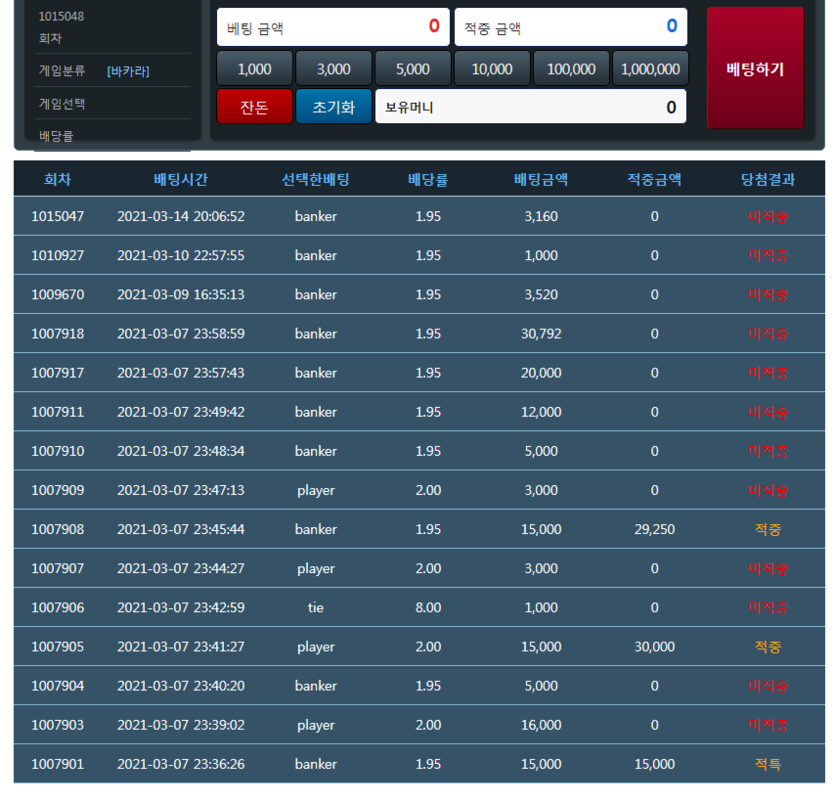Focus the 베팅 금액 input field
The image size is (835, 804).
pyautogui.click(x=333, y=27)
